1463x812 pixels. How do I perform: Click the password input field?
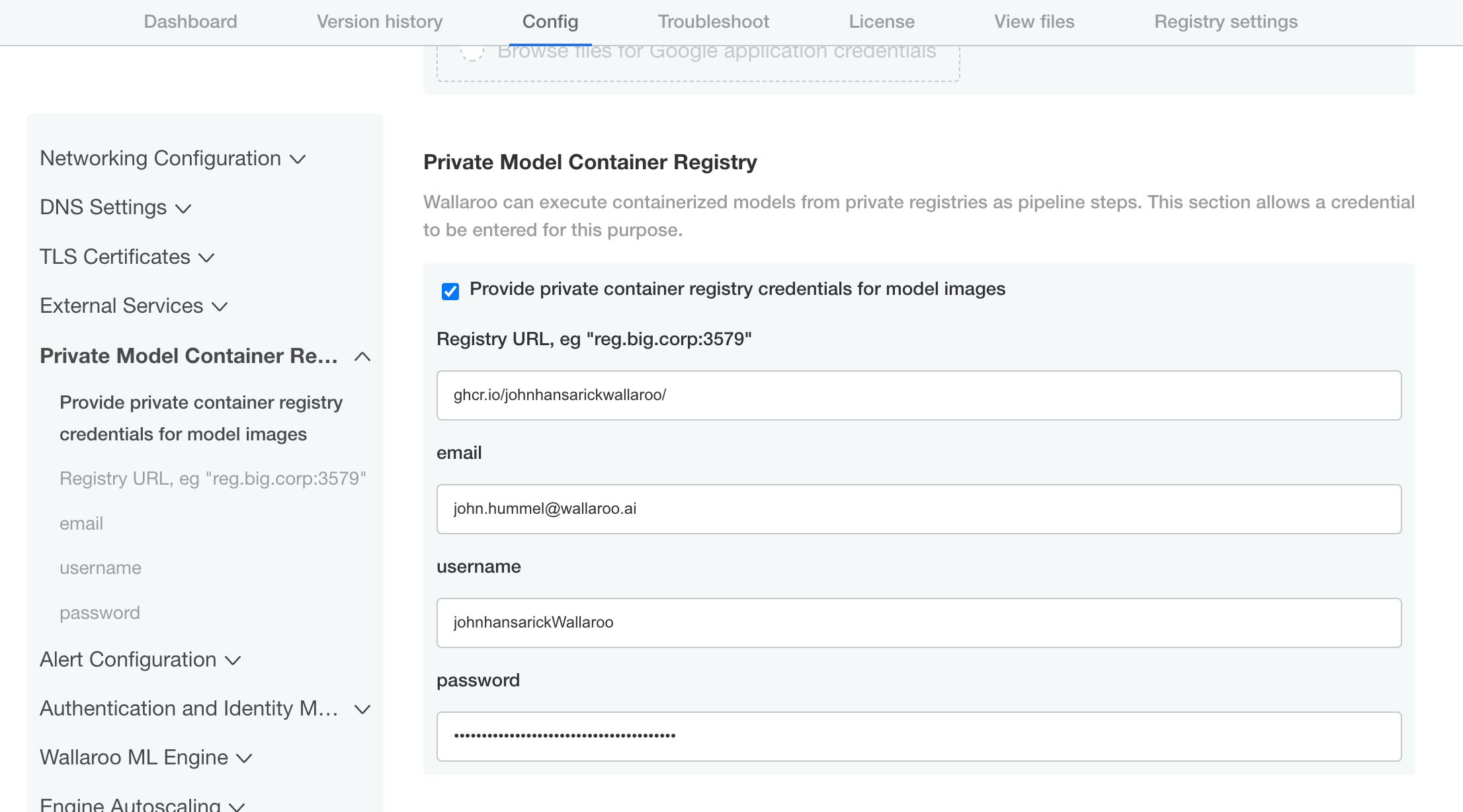coord(920,736)
